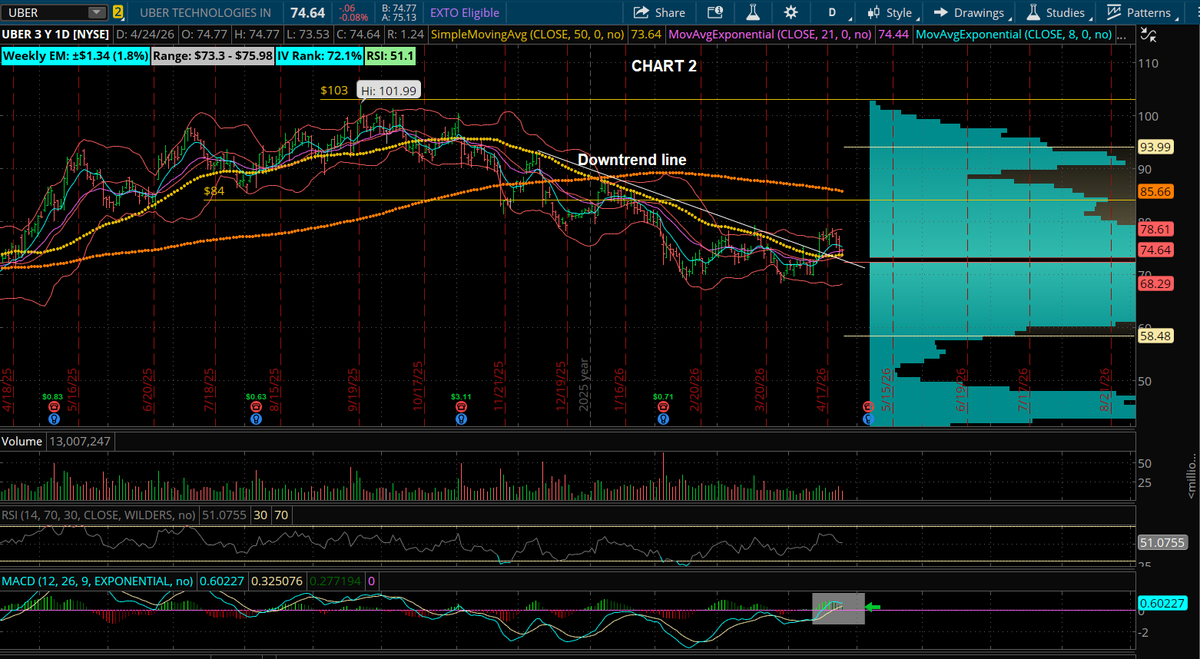
Task: Click the $103 resistance level label
Action: 334,90
